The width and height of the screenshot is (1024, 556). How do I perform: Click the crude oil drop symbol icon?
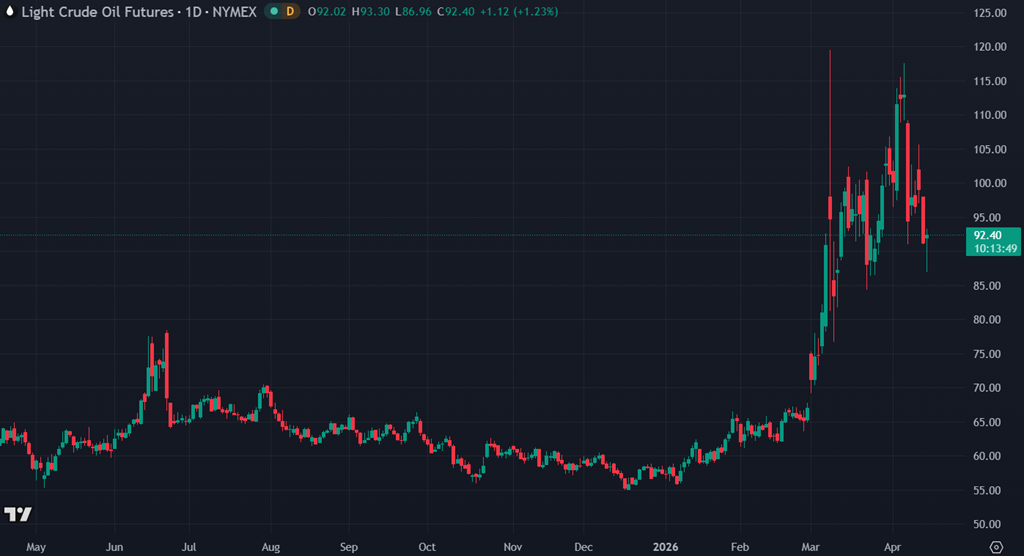(x=10, y=11)
